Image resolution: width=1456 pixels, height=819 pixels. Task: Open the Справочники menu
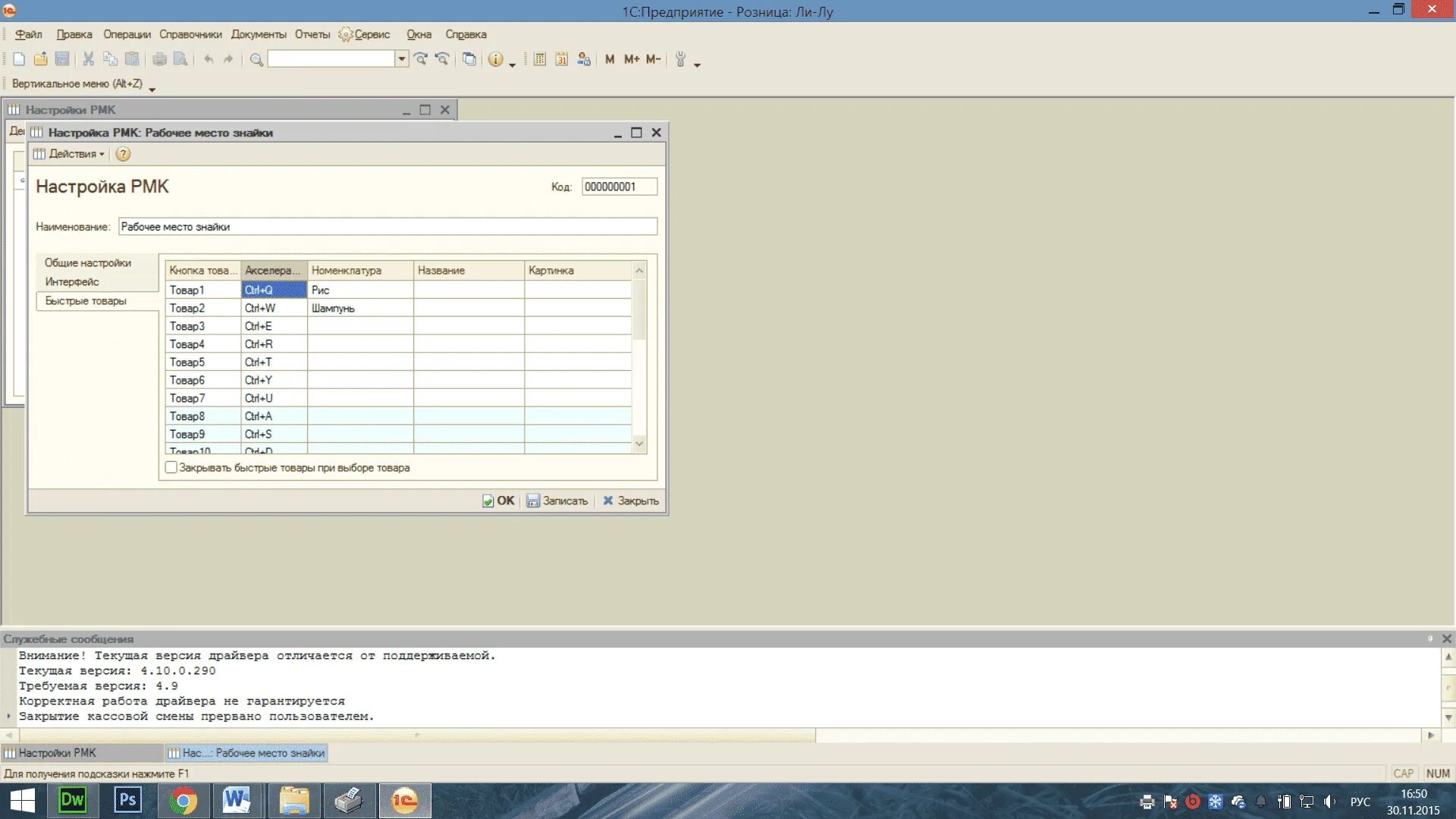[190, 35]
